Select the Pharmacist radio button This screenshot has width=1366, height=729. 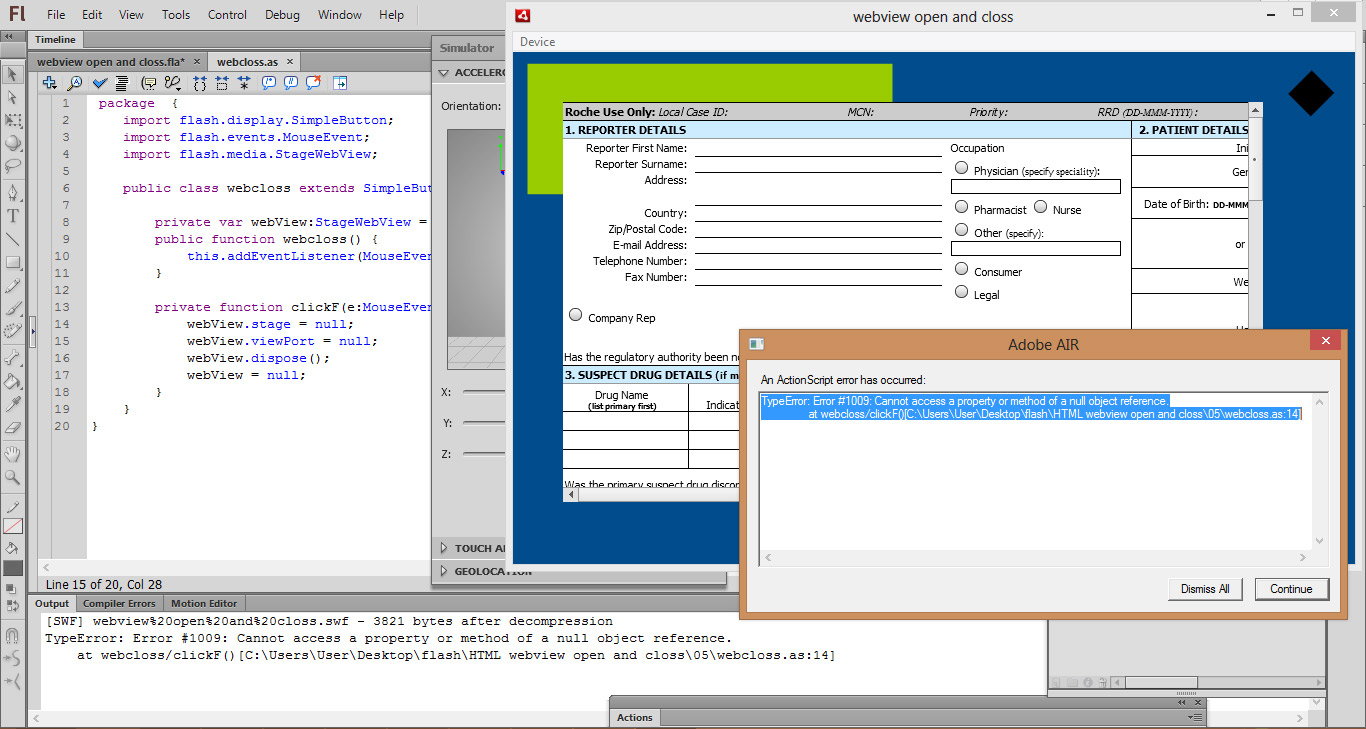962,208
